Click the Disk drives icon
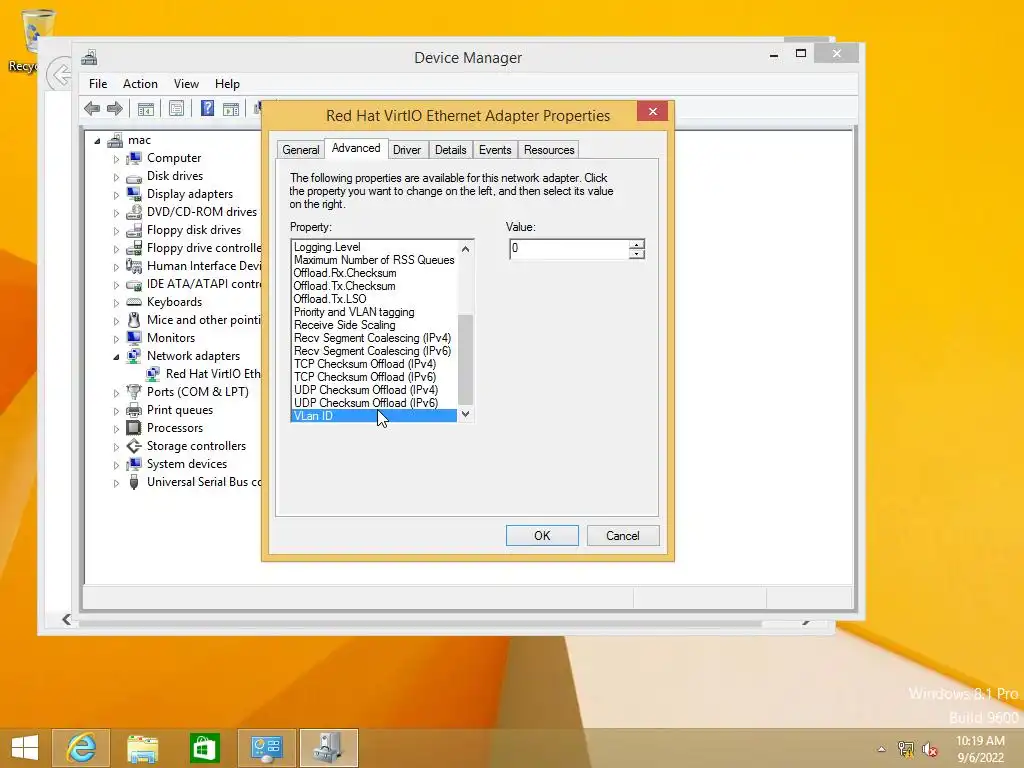Screen dimensions: 1024x768 [134, 176]
